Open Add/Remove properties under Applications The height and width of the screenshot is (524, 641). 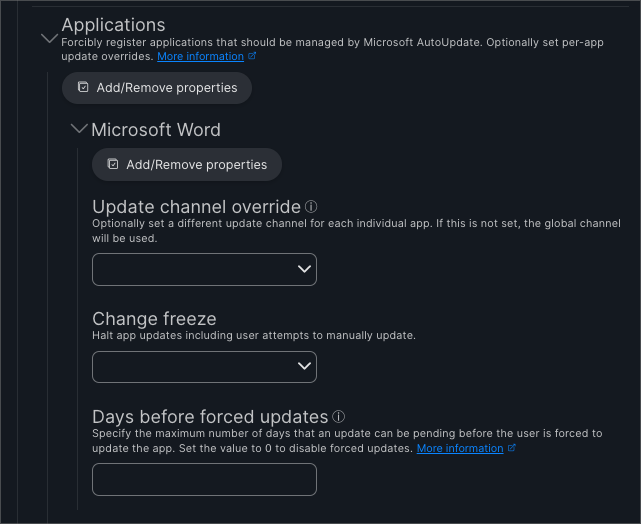tap(157, 88)
